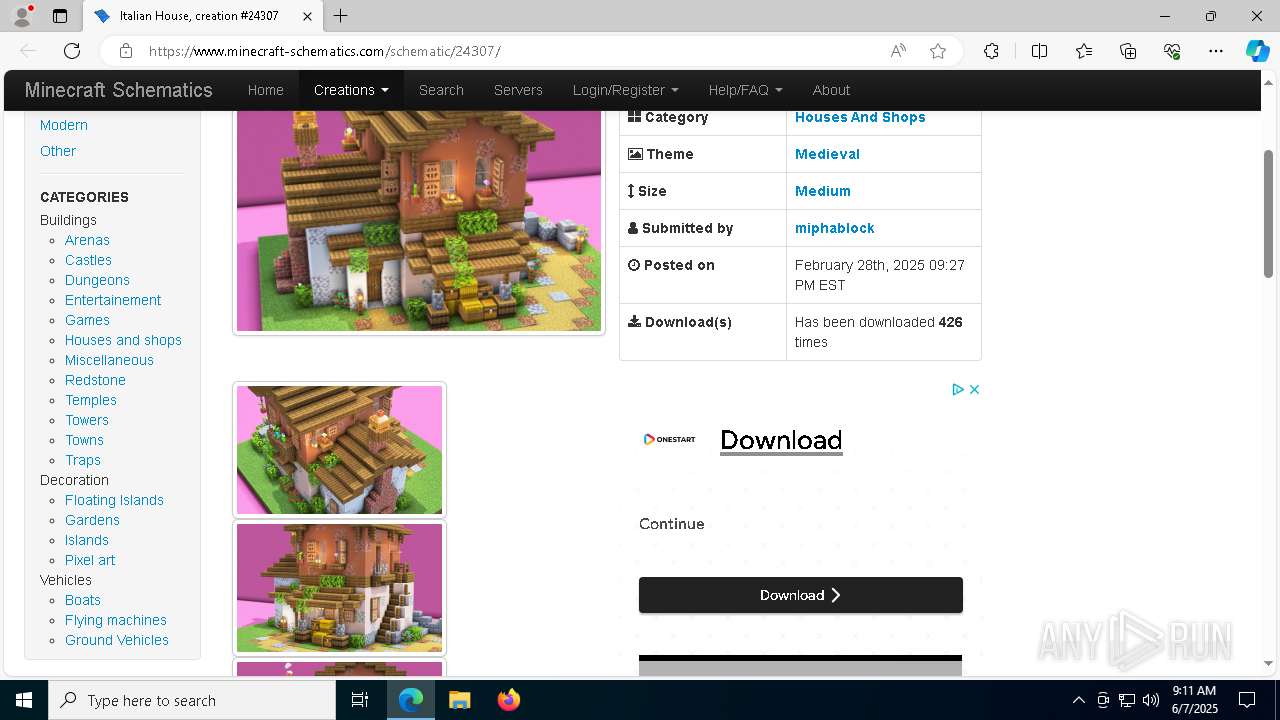Click the address bar URL
This screenshot has height=720, width=1280.
(x=324, y=51)
